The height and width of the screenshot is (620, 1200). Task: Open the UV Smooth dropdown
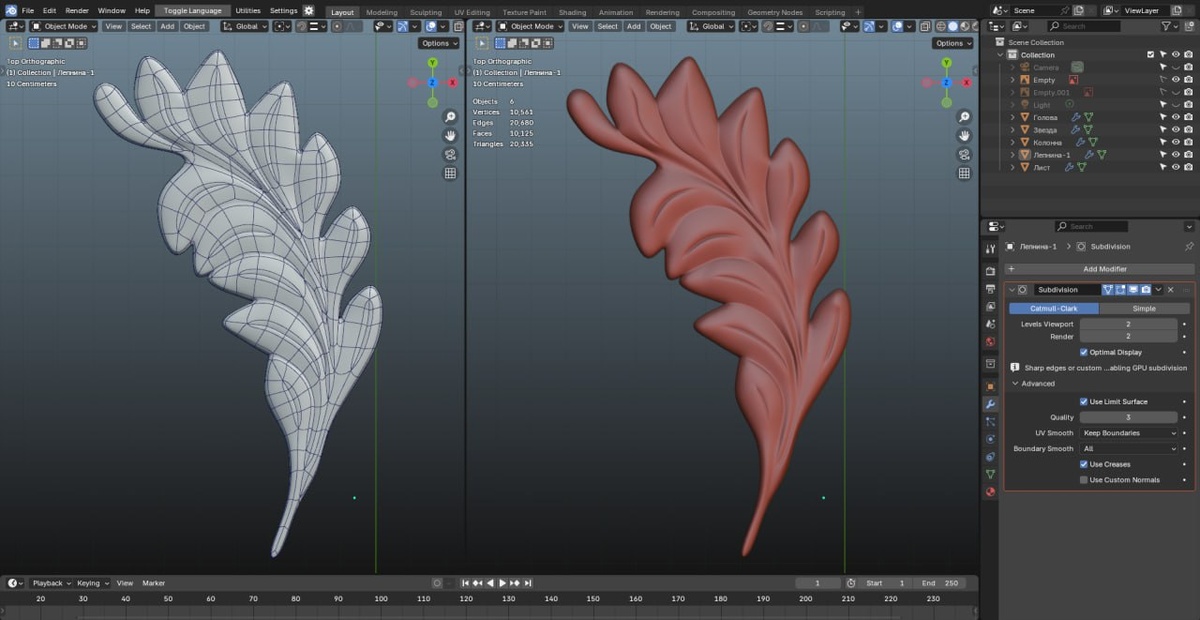(x=1129, y=433)
